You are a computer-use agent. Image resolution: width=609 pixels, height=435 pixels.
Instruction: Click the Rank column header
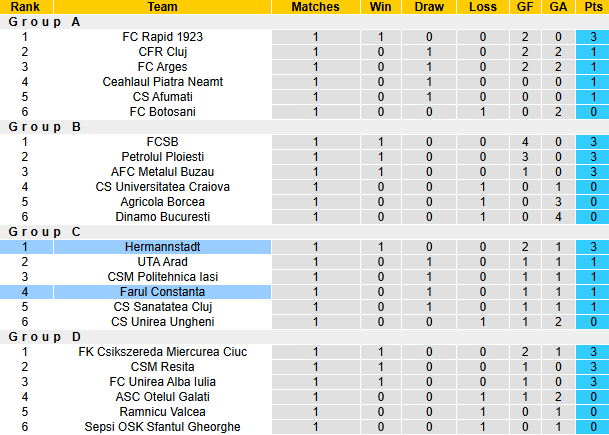[x=25, y=7]
